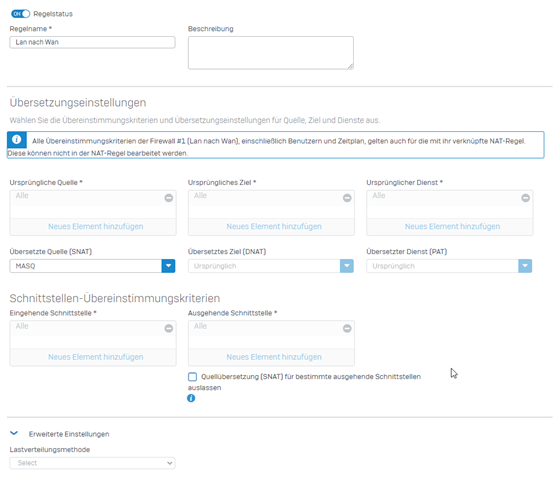Viewport: 559px width, 480px height.
Task: Click the info icon below SNAT checkbox
Action: (x=191, y=398)
